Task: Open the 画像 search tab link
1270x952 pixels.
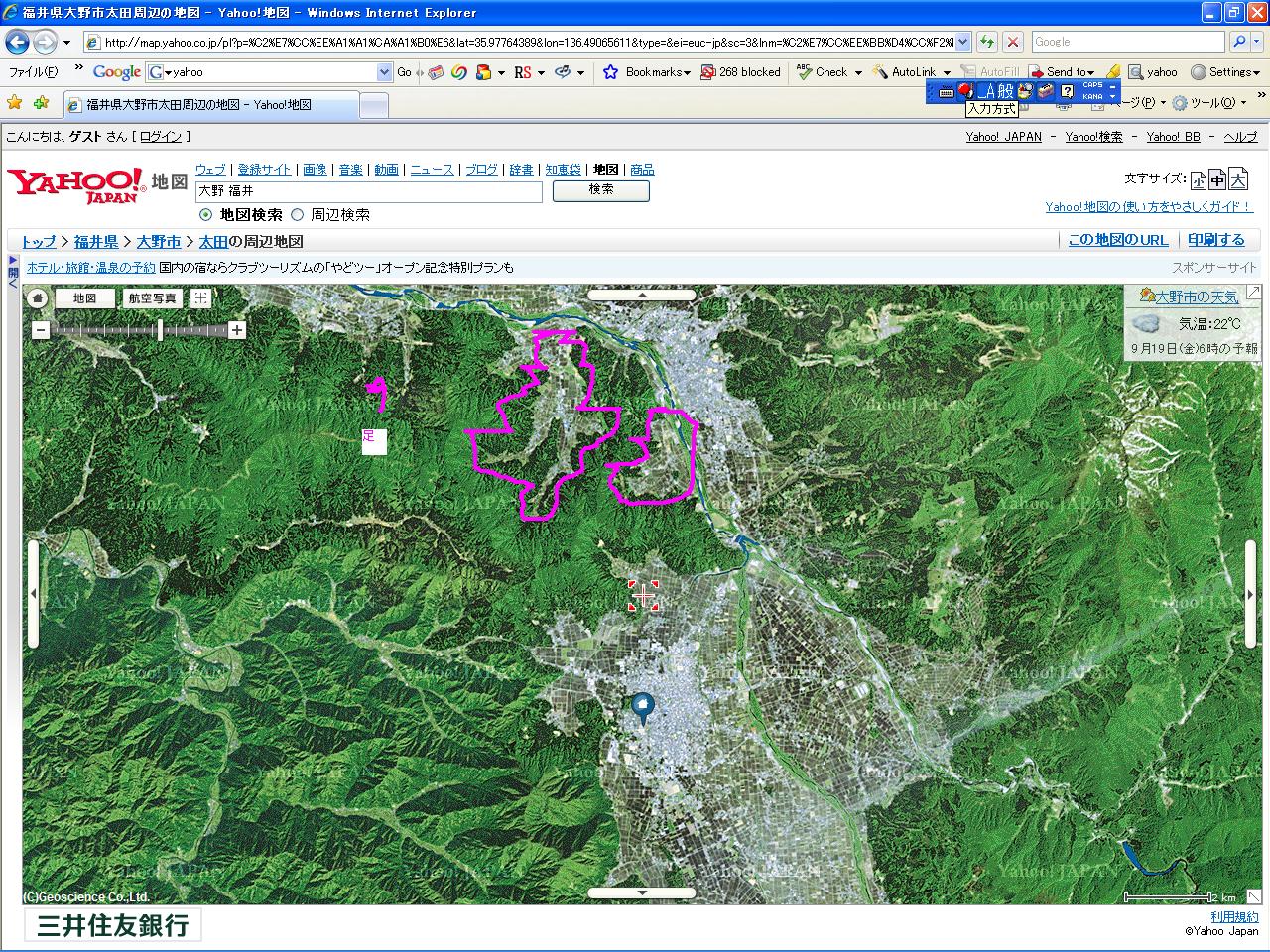Action: point(315,170)
